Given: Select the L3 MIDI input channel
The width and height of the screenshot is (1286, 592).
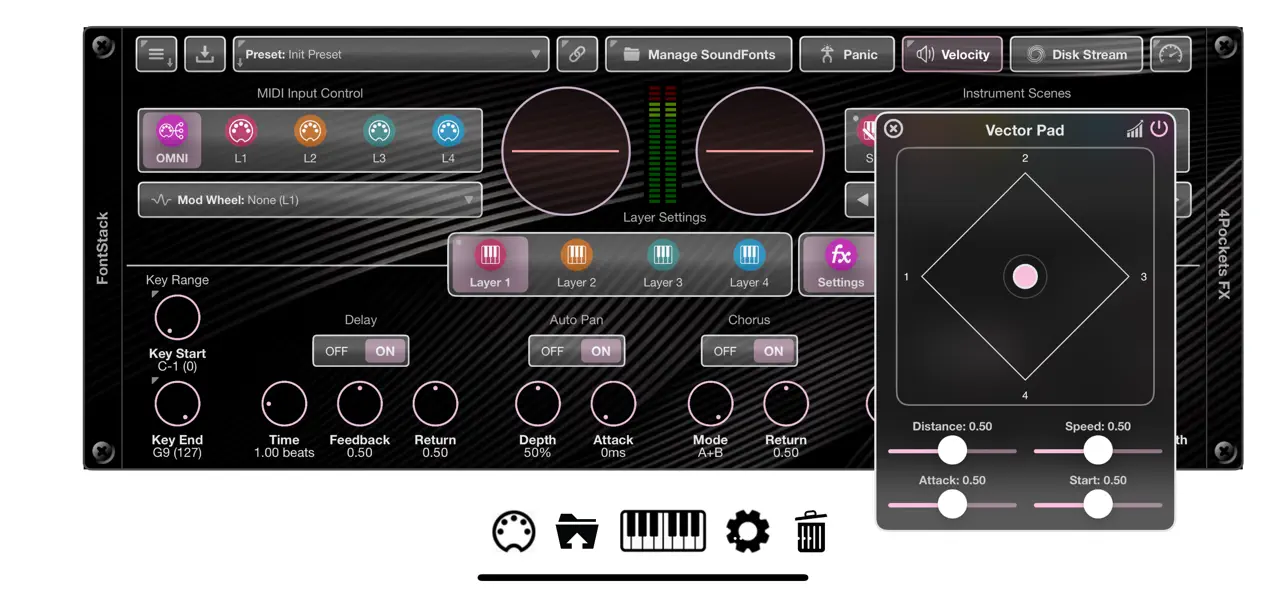Looking at the screenshot, I should (x=379, y=140).
